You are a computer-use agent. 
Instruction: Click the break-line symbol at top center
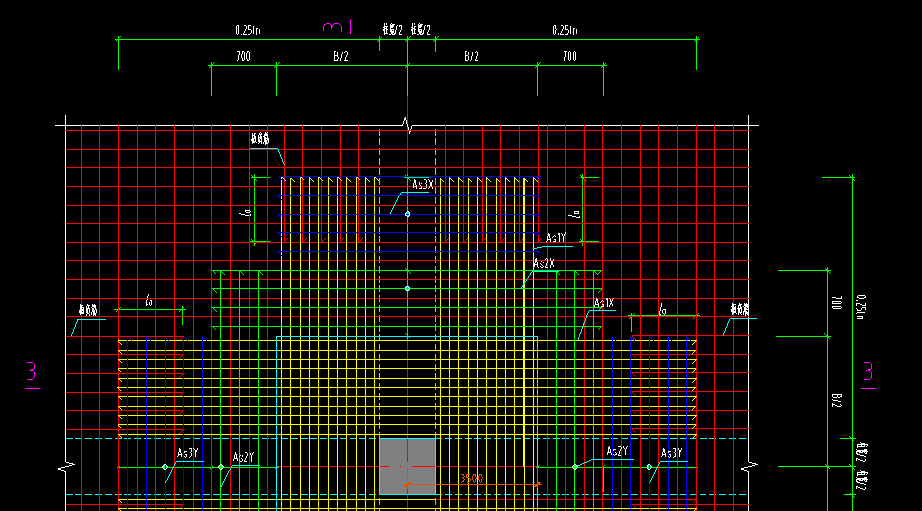(407, 125)
